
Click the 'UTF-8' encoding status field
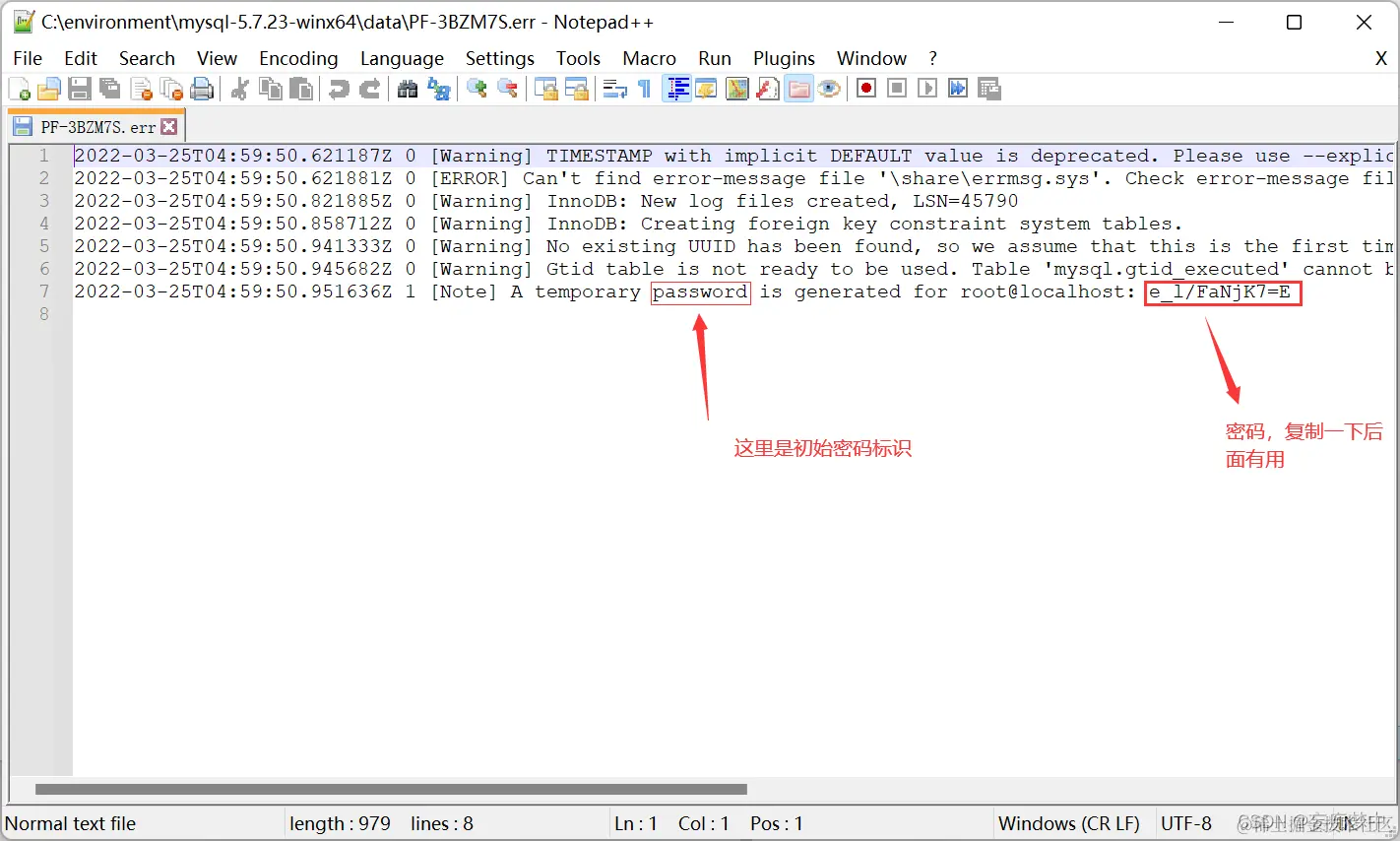click(x=1185, y=823)
